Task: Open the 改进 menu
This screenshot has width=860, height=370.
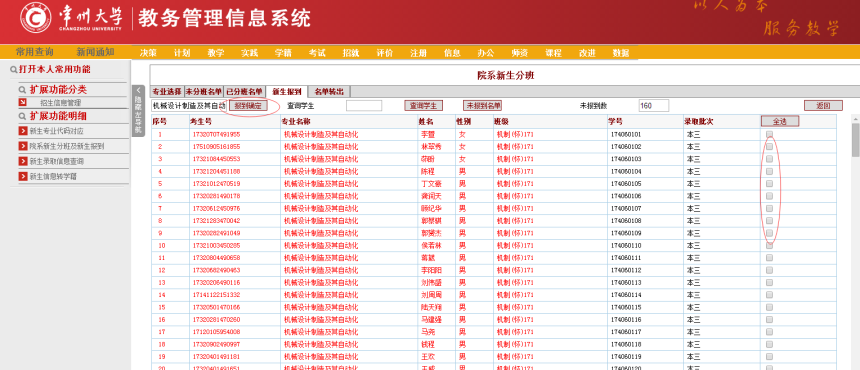Action: tap(587, 53)
